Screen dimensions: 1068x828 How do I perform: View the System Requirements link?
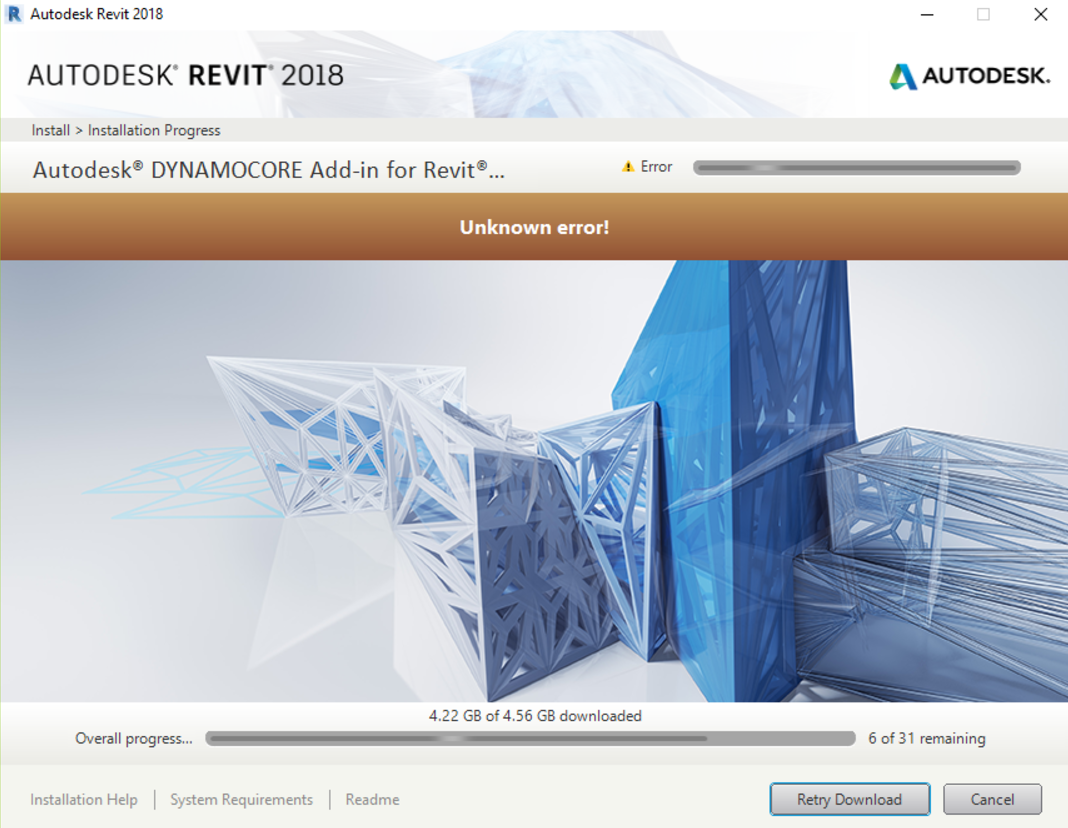click(240, 799)
